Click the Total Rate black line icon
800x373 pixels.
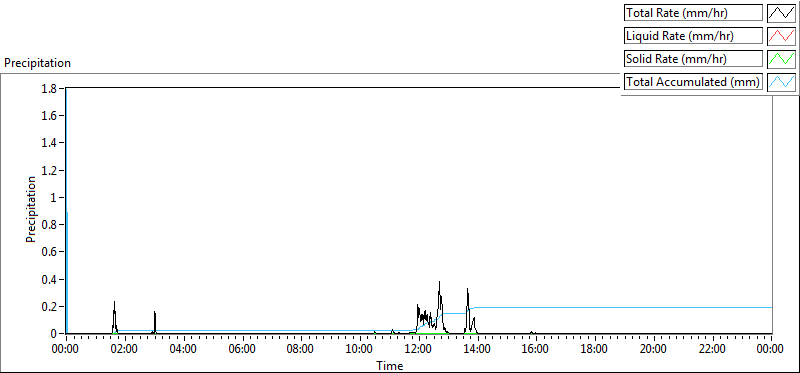coord(782,13)
